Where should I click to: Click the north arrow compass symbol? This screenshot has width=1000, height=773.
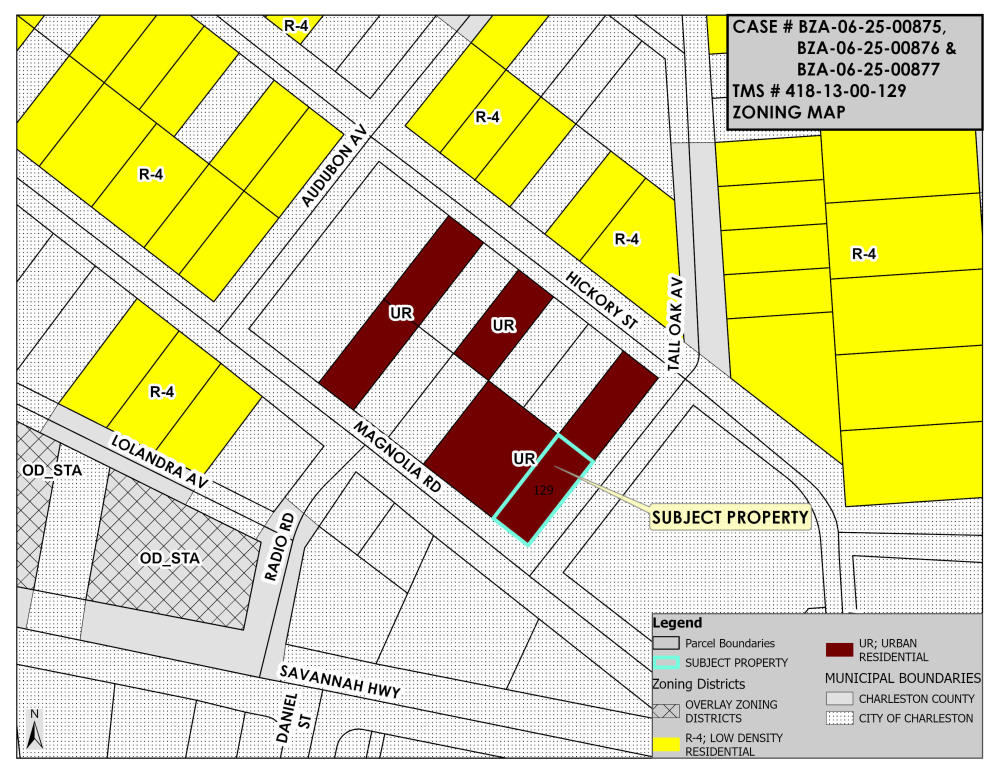point(34,728)
